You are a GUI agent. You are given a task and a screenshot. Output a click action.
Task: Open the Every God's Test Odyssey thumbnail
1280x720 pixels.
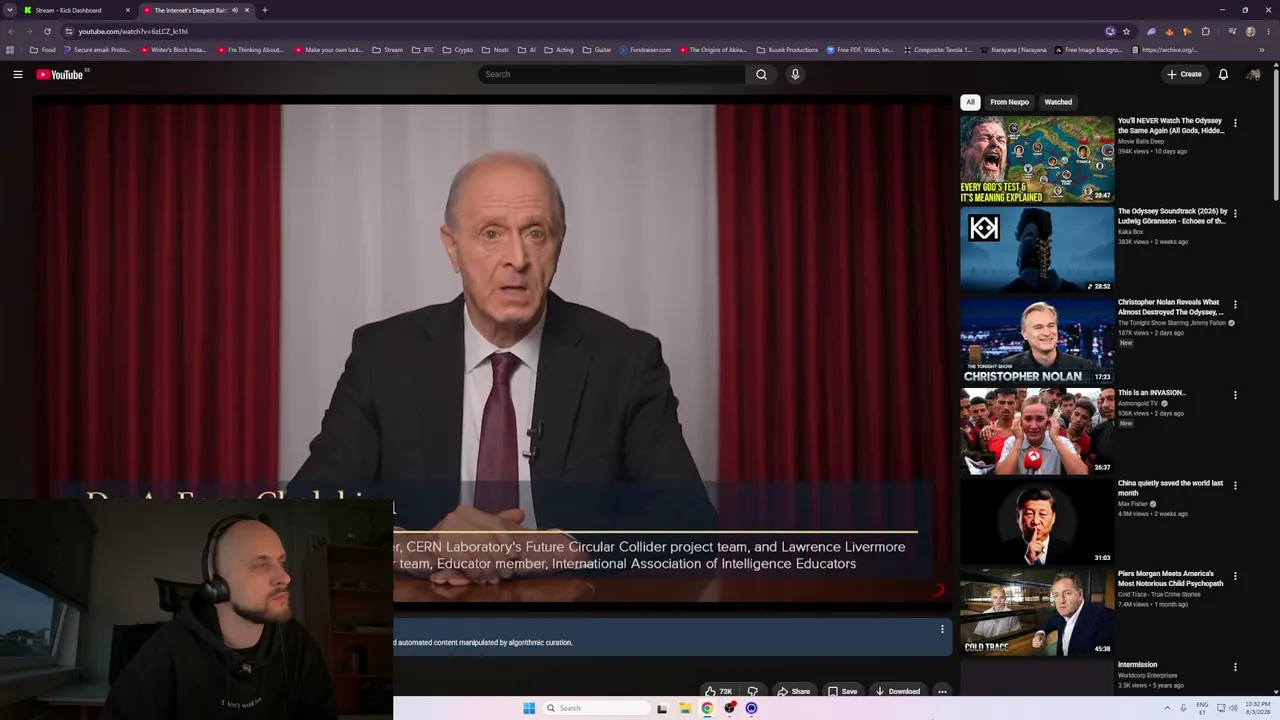coord(1037,160)
